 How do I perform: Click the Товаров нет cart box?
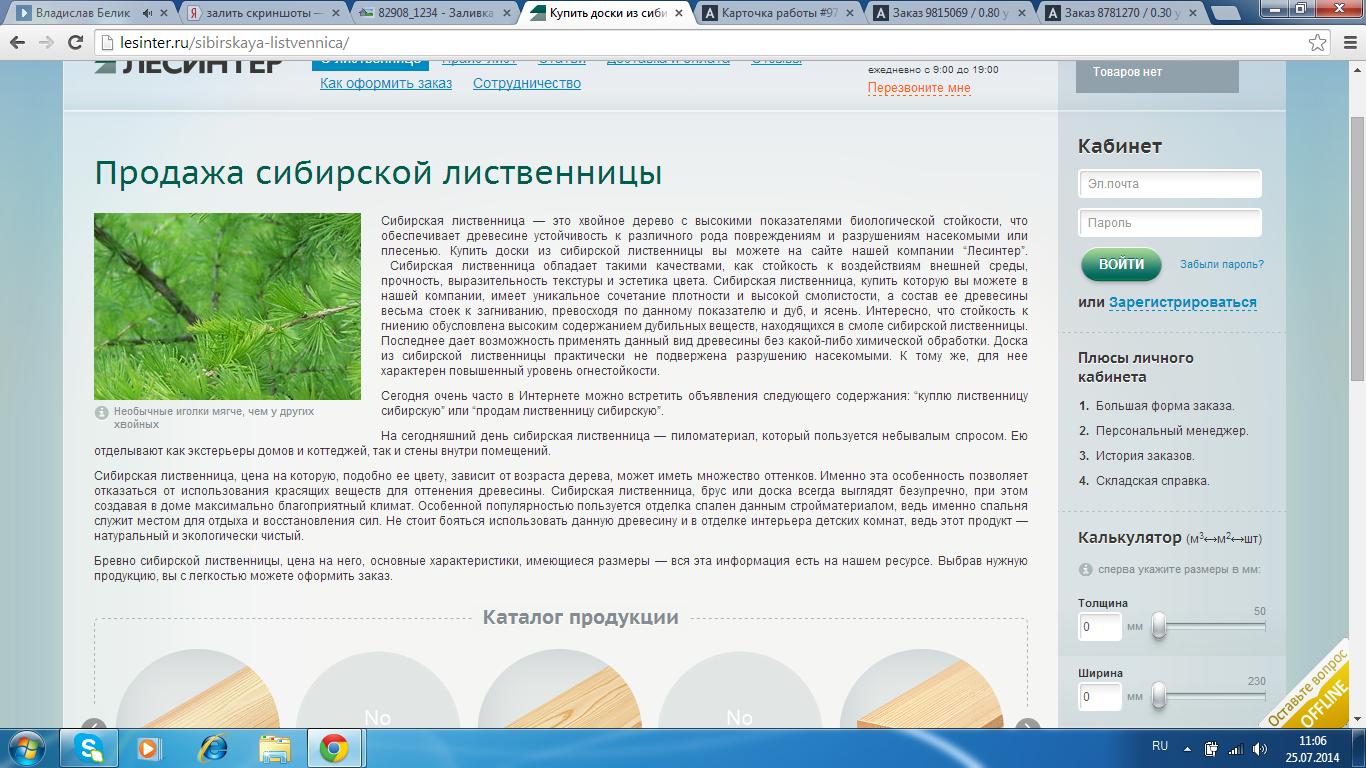[x=1157, y=76]
